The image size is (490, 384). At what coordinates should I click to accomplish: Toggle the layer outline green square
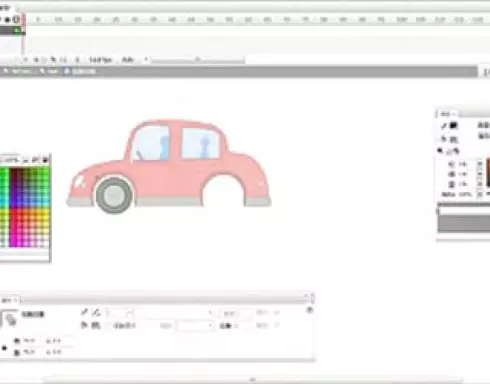[16, 31]
